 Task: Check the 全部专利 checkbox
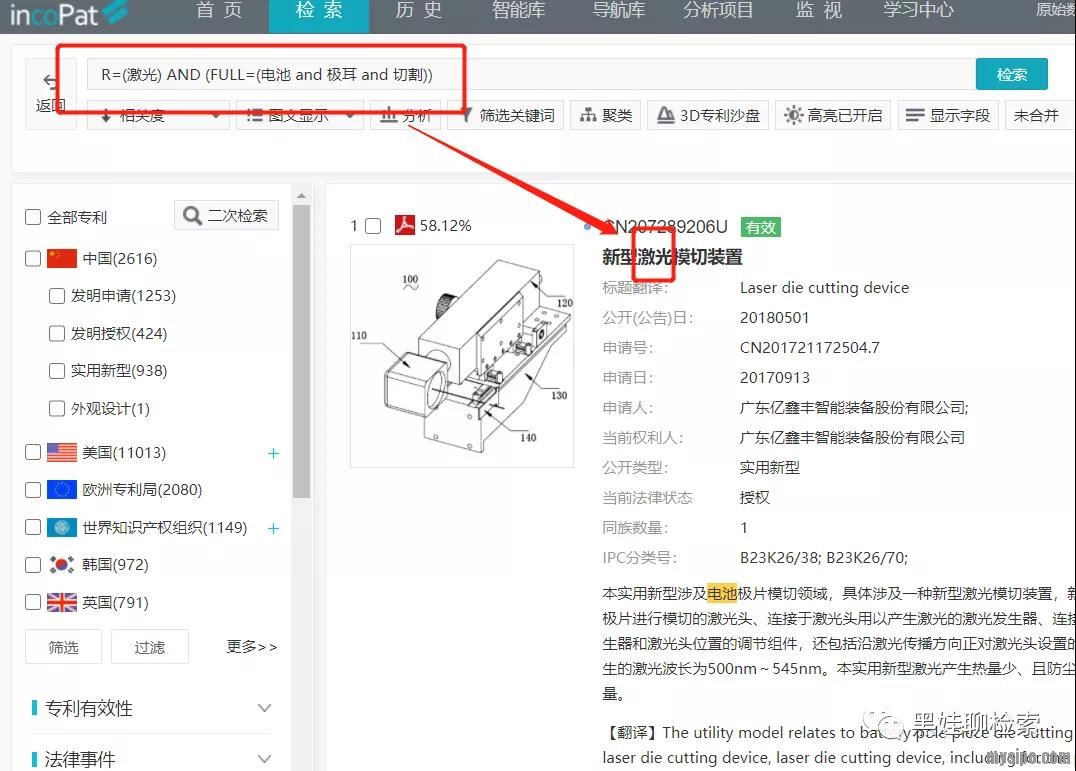[33, 217]
